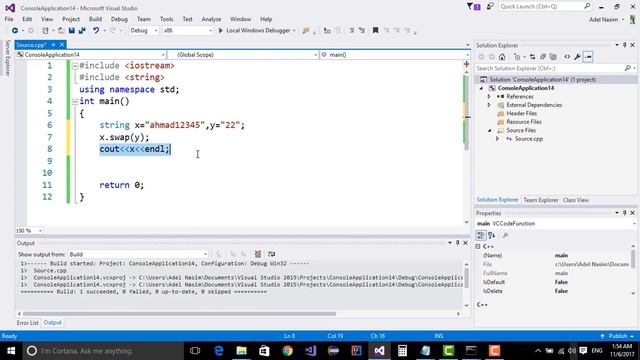
Task: Select the Resource Files folder
Action: 524,122
